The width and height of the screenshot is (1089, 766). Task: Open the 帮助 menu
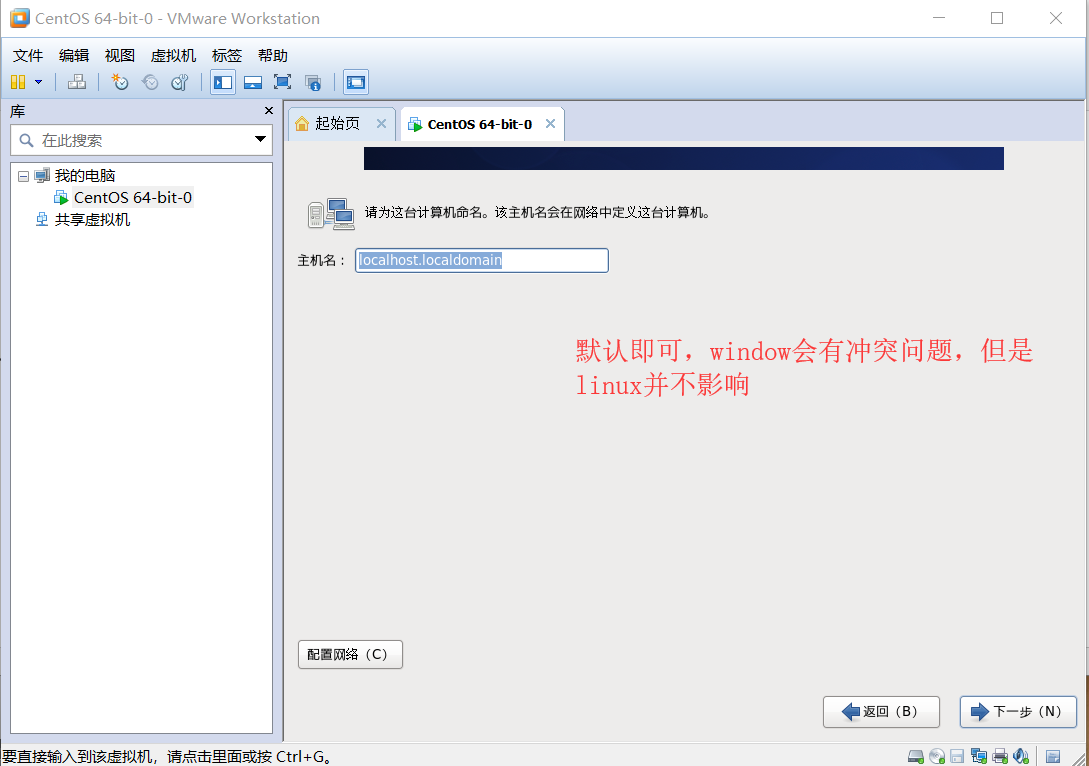tap(272, 56)
